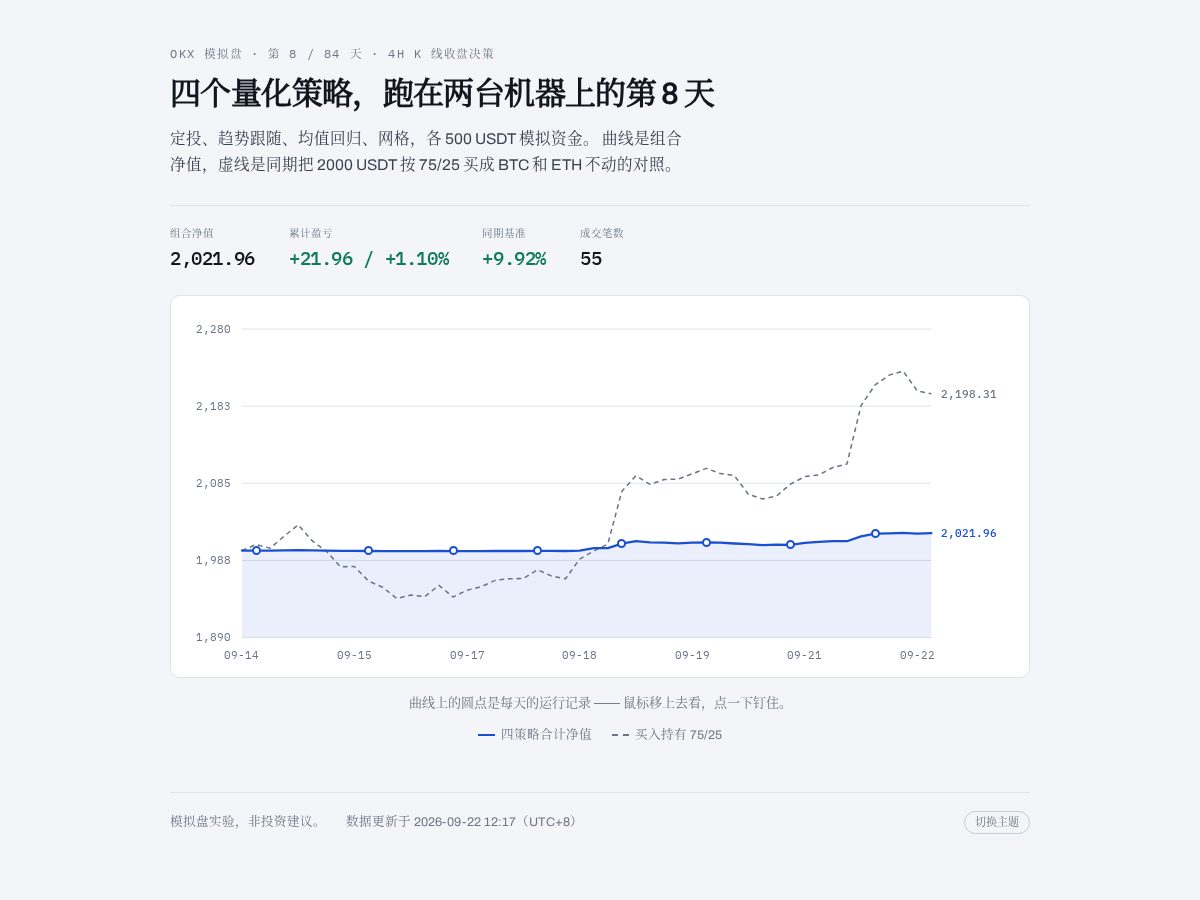This screenshot has height=900, width=1200.
Task: Click the chart hint text about 圆点
Action: pos(600,703)
